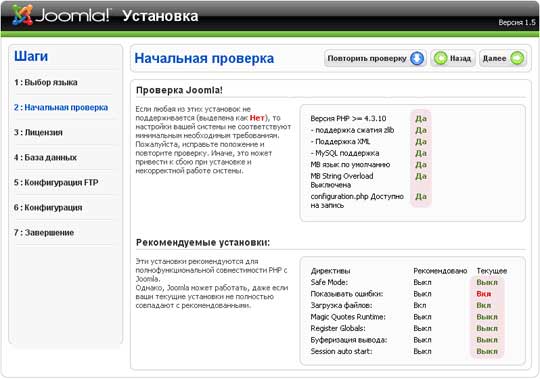Click the Поддержка XML row label
The height and width of the screenshot is (379, 540).
[340, 142]
